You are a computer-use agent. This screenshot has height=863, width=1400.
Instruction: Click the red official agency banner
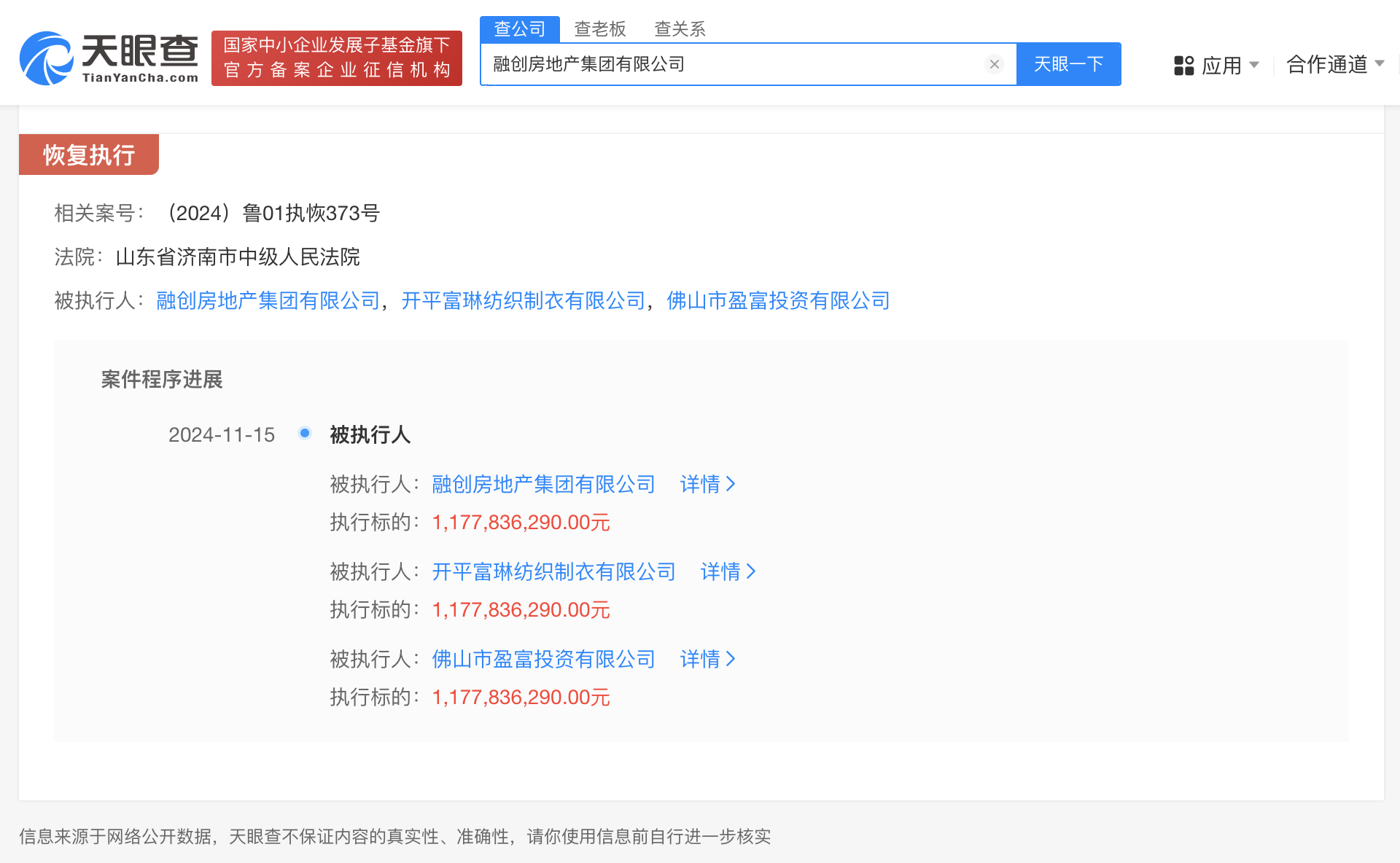pos(336,58)
